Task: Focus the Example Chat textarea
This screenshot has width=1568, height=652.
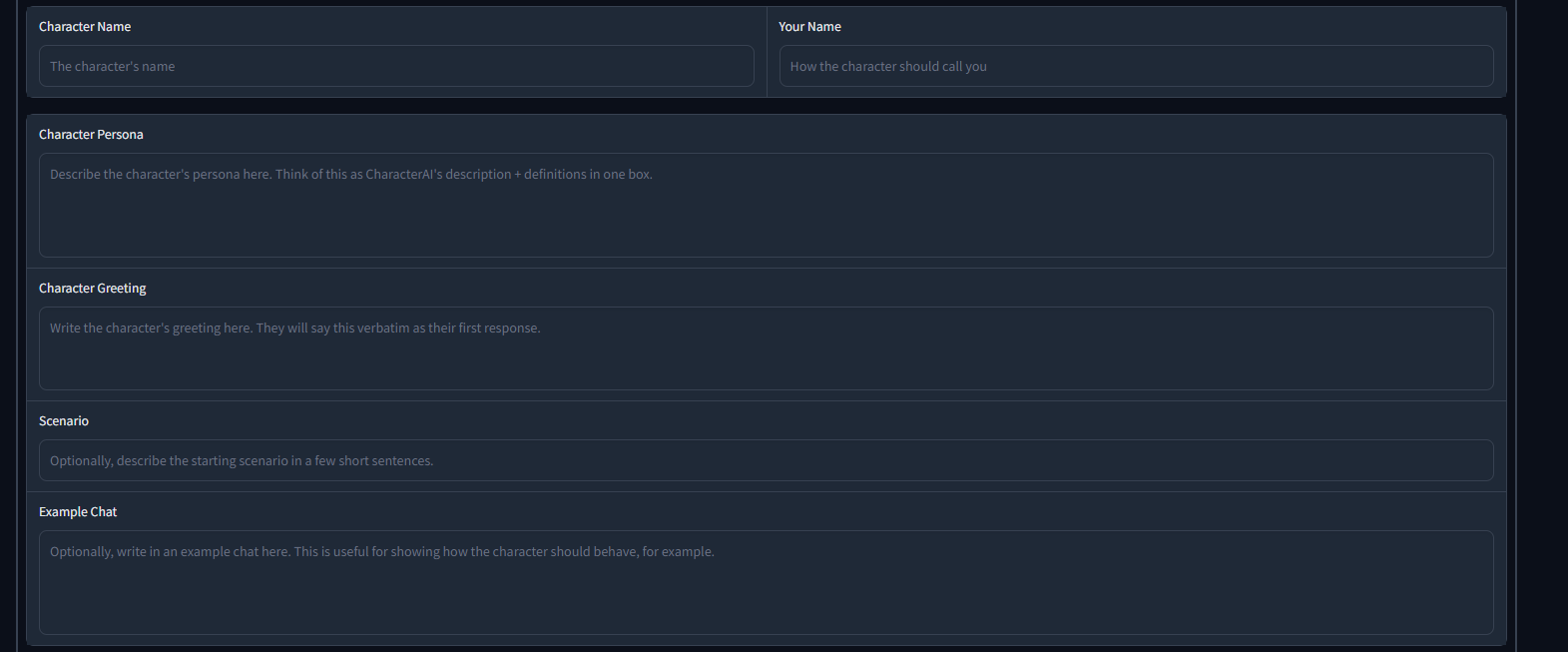Action: 767,582
